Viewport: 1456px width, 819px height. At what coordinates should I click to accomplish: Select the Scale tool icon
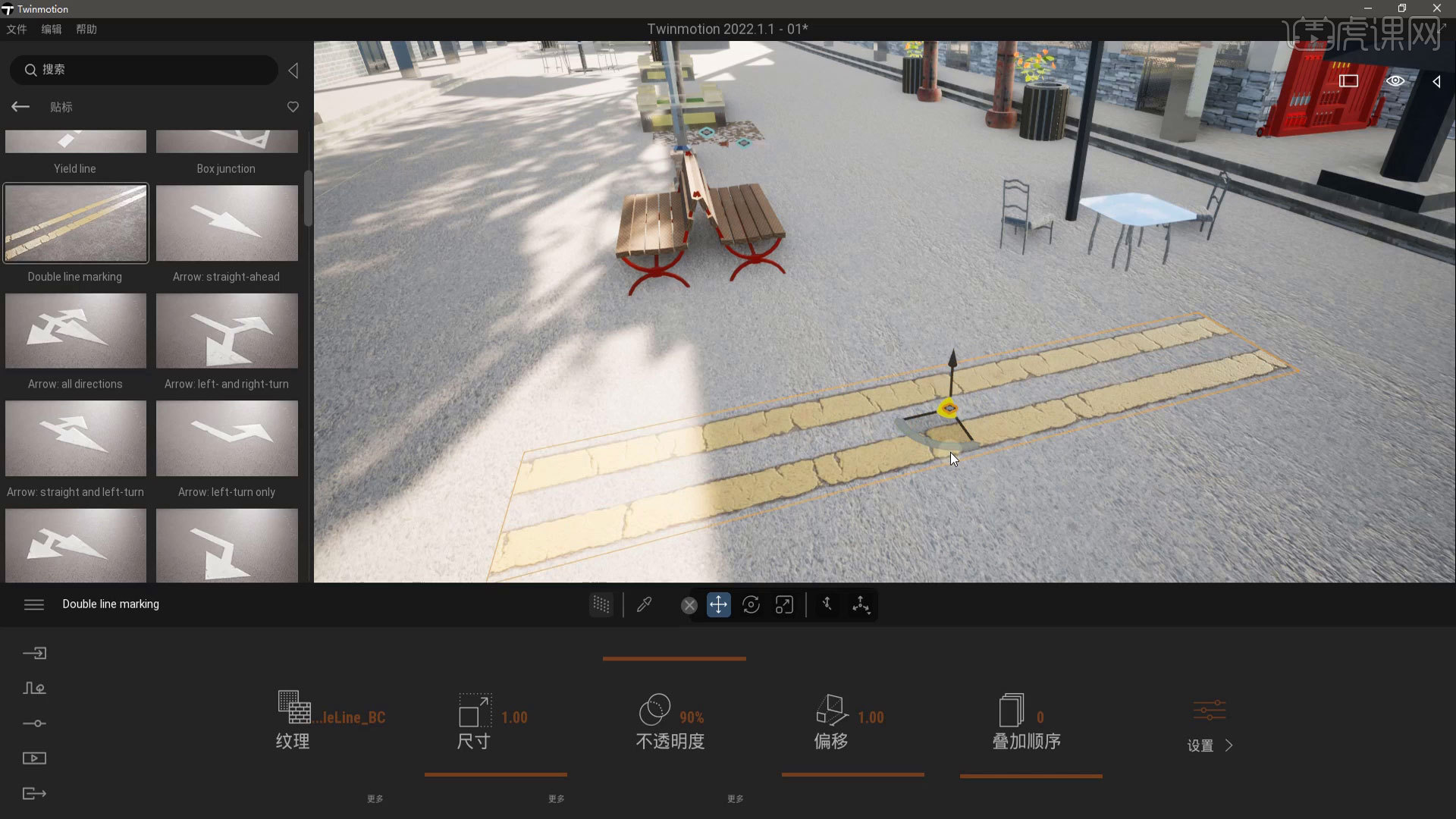784,605
